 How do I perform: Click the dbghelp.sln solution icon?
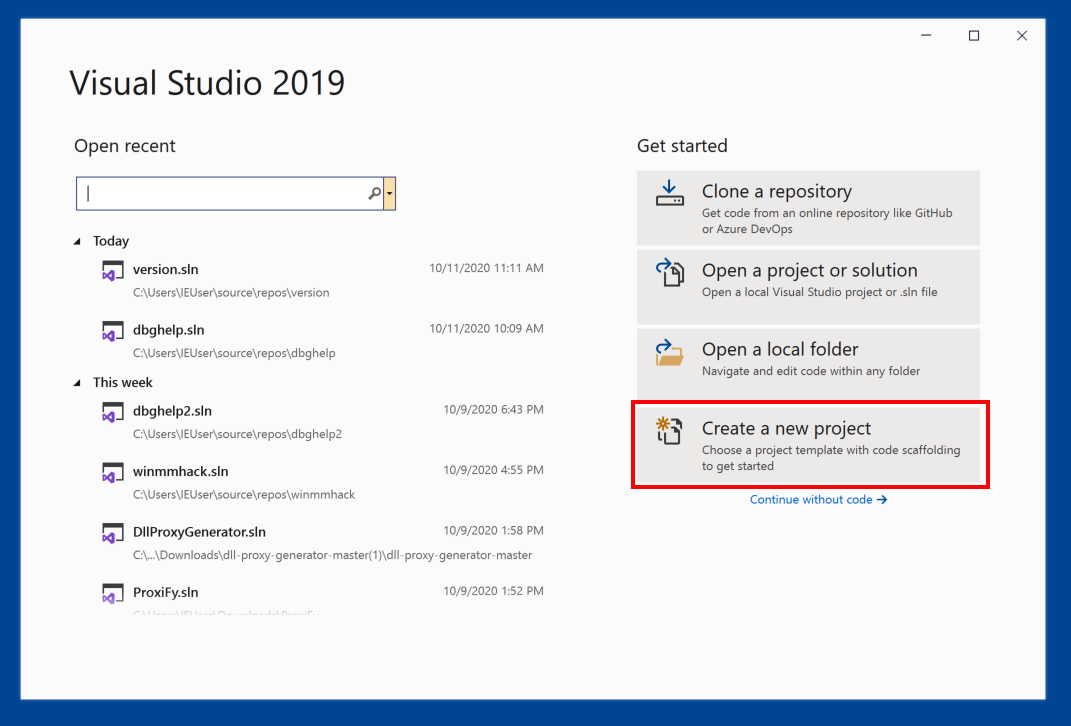click(x=113, y=331)
